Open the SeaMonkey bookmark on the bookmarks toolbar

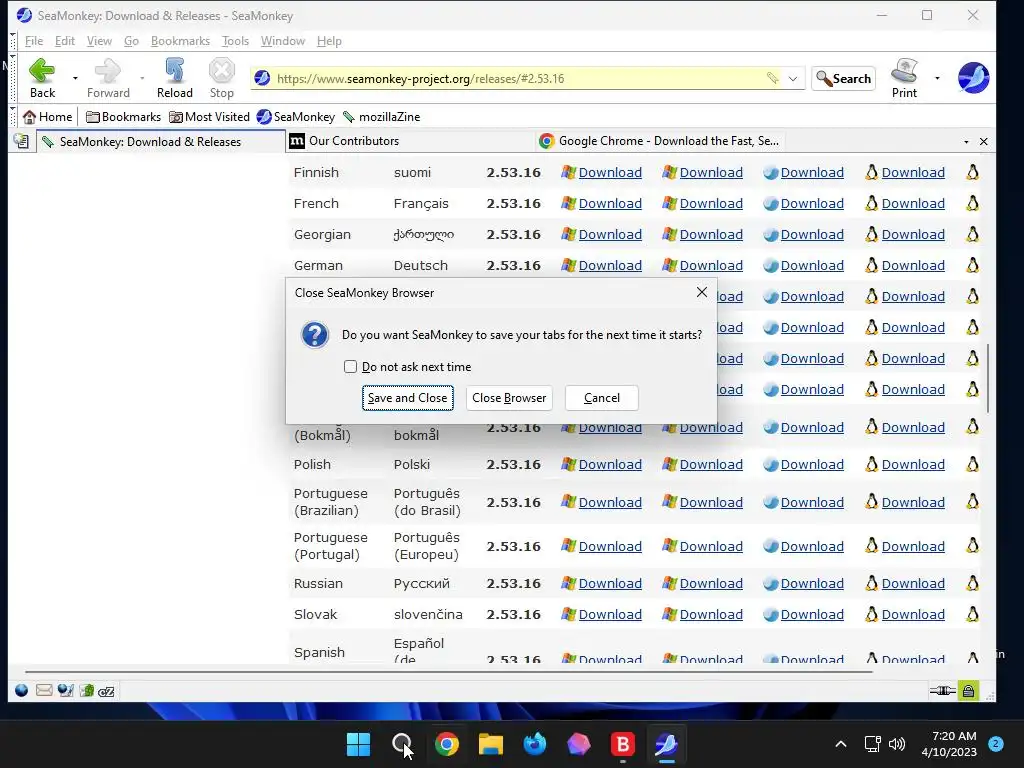pyautogui.click(x=296, y=117)
